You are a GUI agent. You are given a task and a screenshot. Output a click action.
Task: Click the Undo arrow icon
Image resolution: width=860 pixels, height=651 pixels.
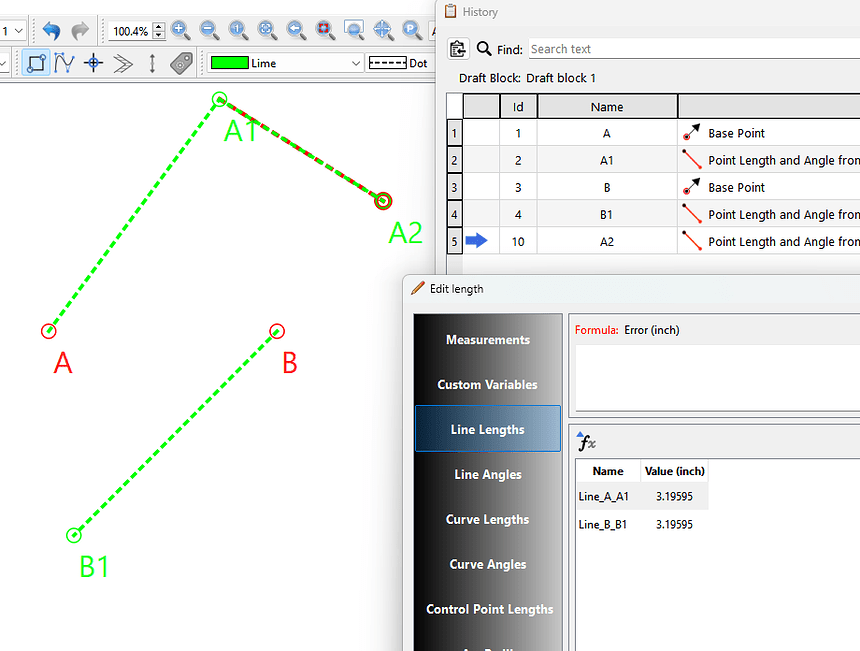[51, 31]
